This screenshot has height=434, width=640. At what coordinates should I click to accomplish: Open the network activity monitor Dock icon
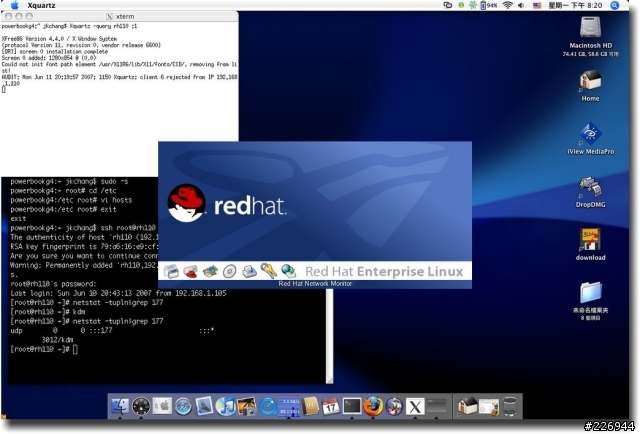coord(289,406)
